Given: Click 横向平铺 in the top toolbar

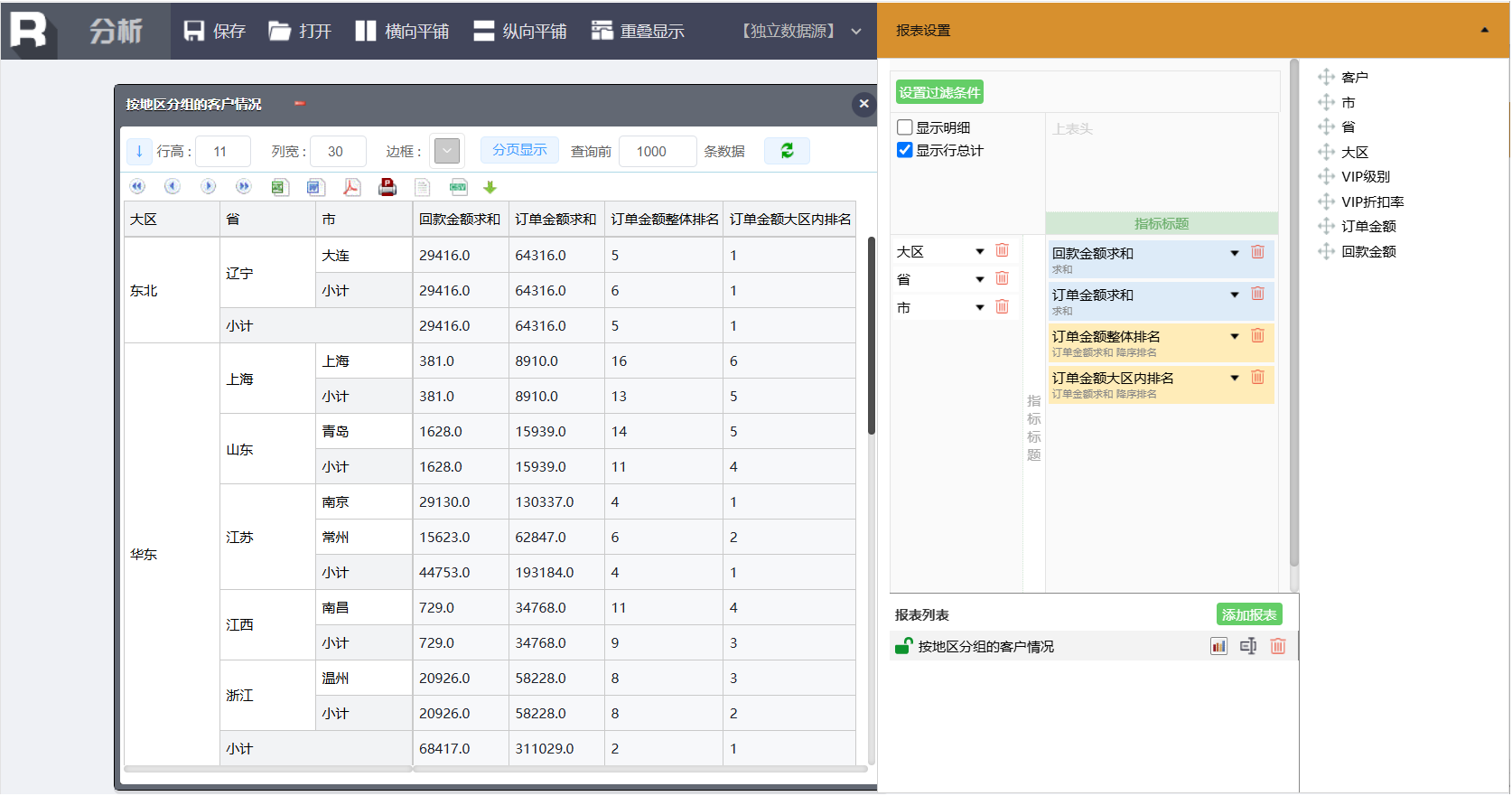Looking at the screenshot, I should [x=402, y=31].
